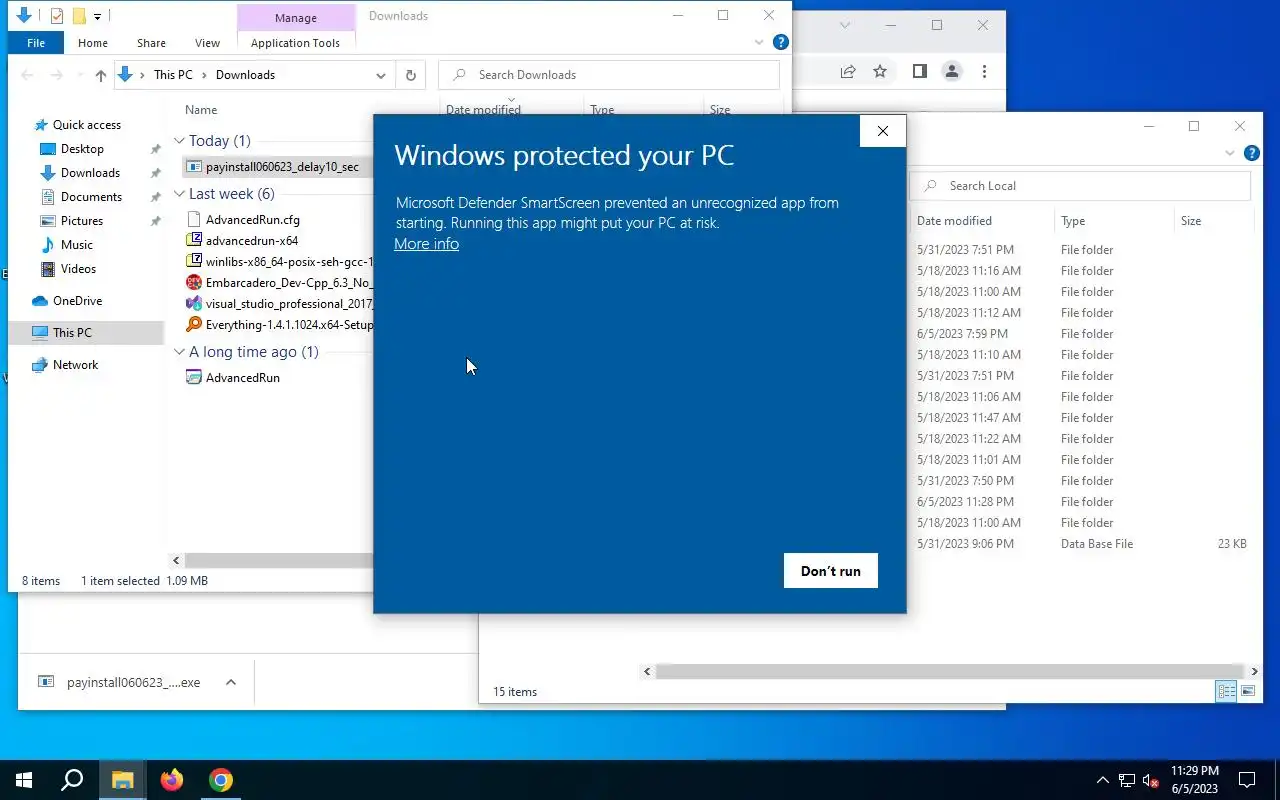Open the File tab in Downloads window

tap(36, 43)
